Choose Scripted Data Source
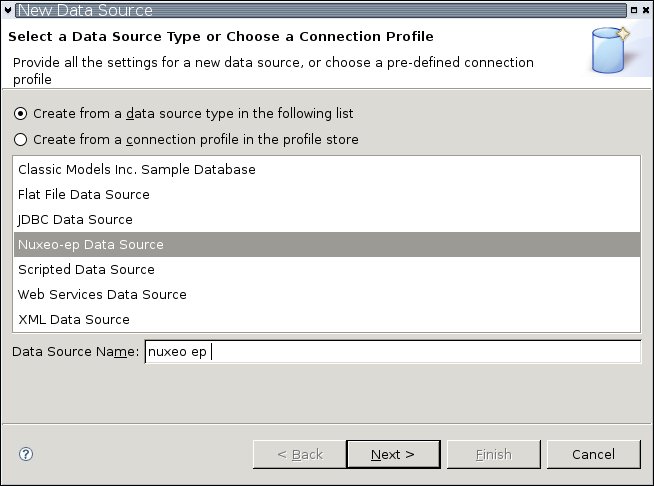This screenshot has width=654, height=486. (x=86, y=270)
